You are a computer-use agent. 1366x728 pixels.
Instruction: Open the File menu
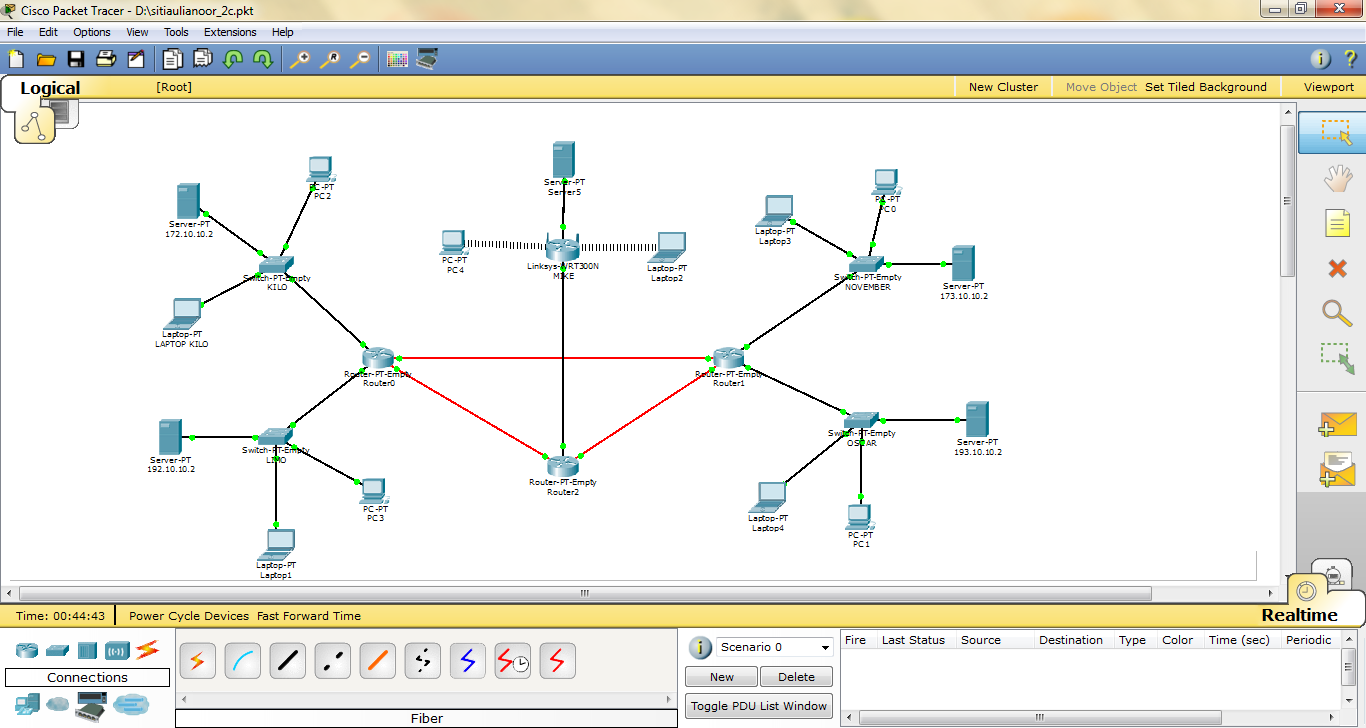point(15,32)
